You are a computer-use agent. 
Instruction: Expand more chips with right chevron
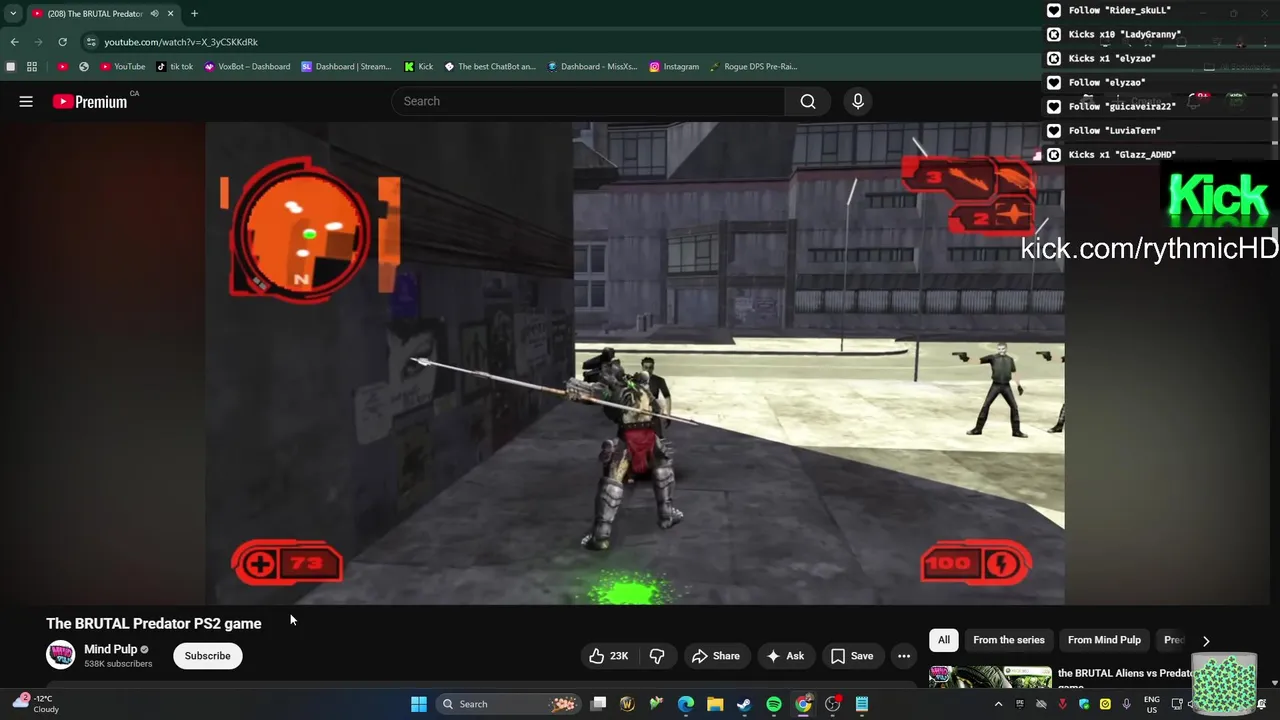click(x=1206, y=641)
